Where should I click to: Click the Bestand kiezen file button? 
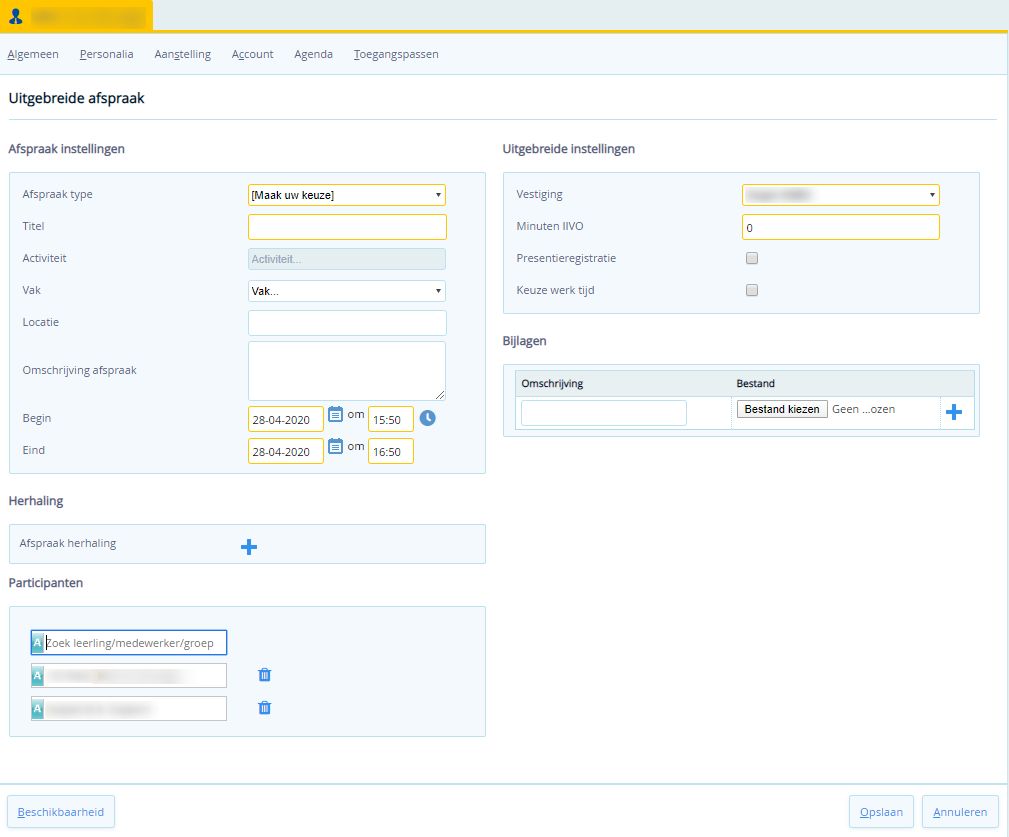click(782, 409)
